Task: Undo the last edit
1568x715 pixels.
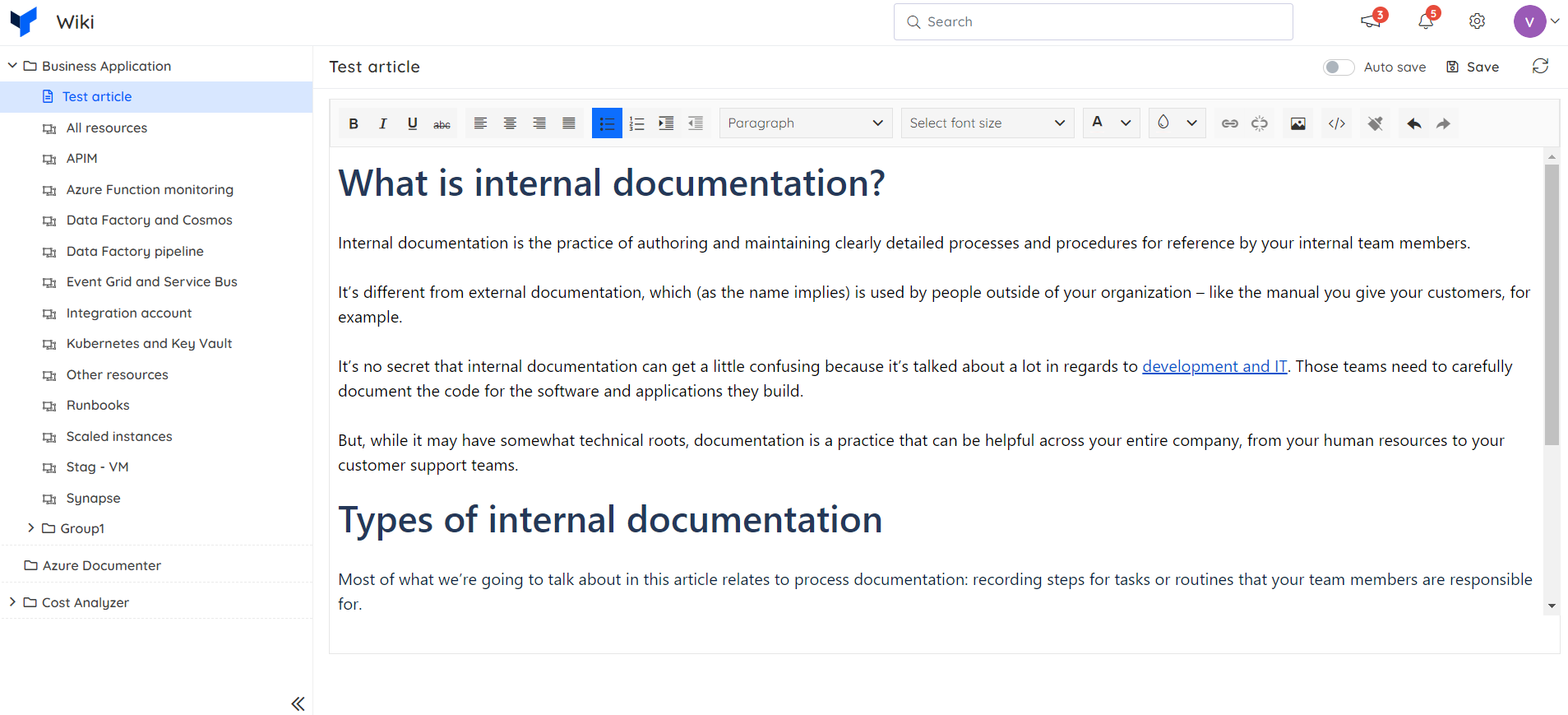Action: point(1414,123)
